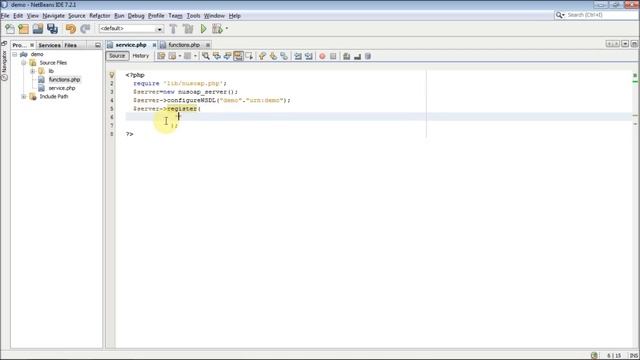Open the File menu
640x360 pixels.
[5, 16]
